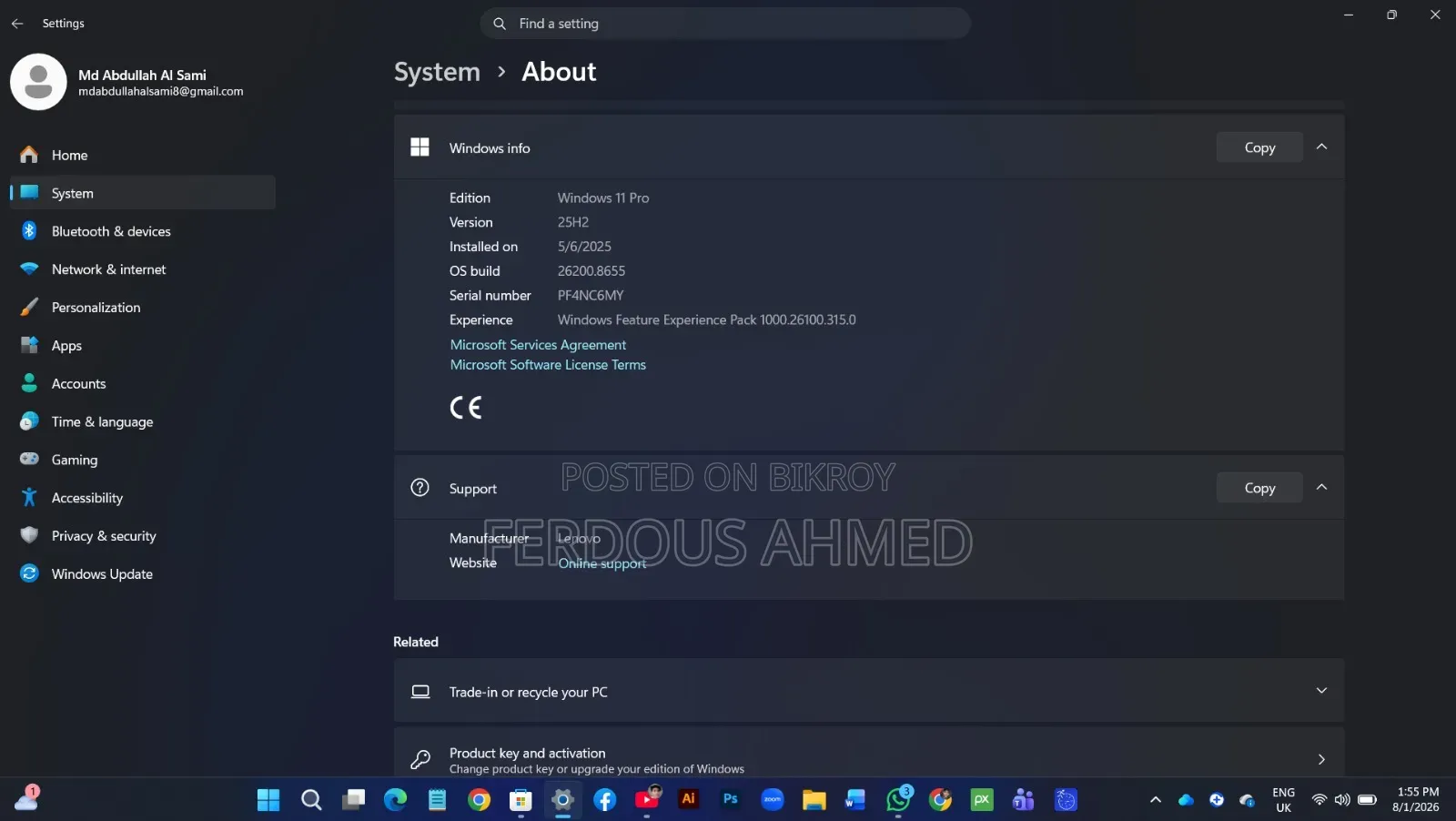Screen dimensions: 1456x821
Task: Open WhatsApp from the taskbar
Action: (x=898, y=799)
